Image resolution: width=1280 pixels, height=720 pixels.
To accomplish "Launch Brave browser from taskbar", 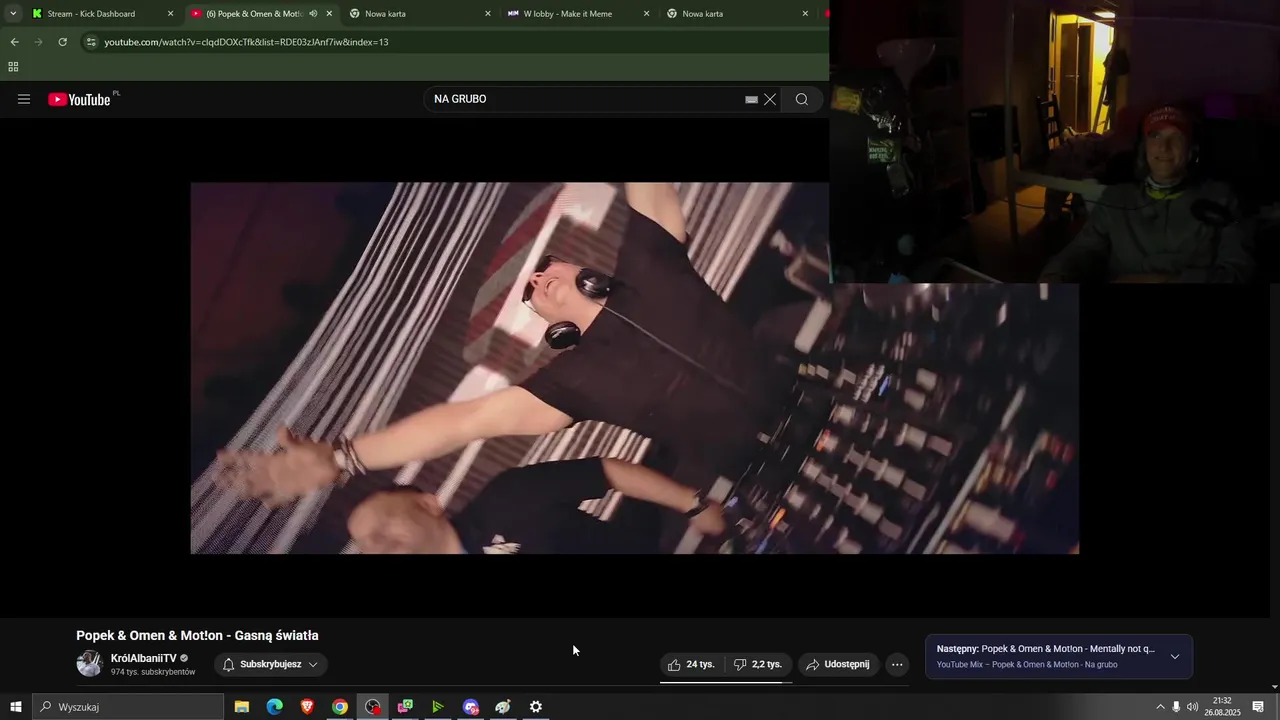I will [x=307, y=707].
